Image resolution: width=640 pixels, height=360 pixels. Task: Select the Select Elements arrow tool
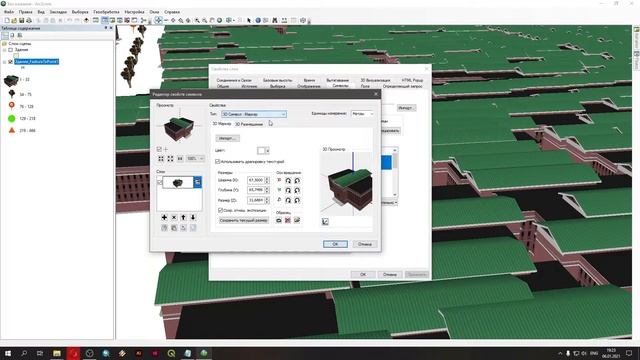click(249, 20)
